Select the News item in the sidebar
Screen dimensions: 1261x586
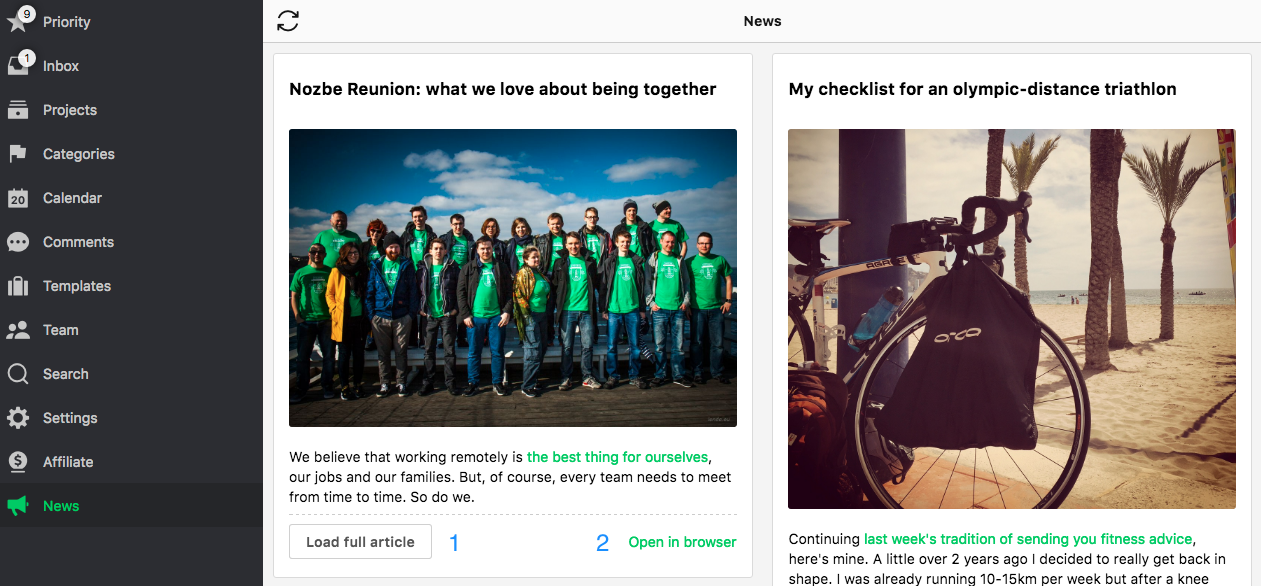click(x=60, y=506)
